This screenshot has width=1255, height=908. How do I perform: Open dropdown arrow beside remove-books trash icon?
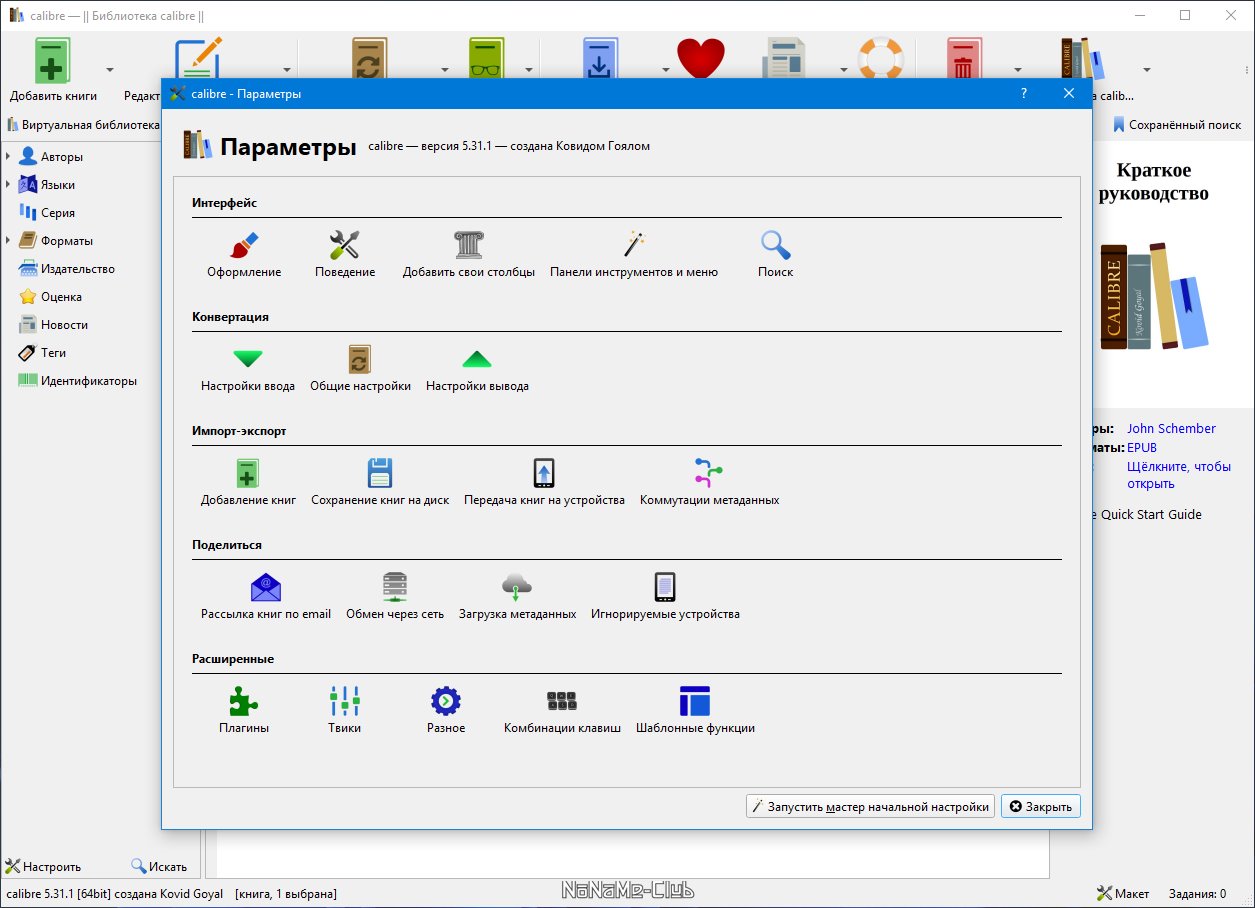[x=1017, y=70]
